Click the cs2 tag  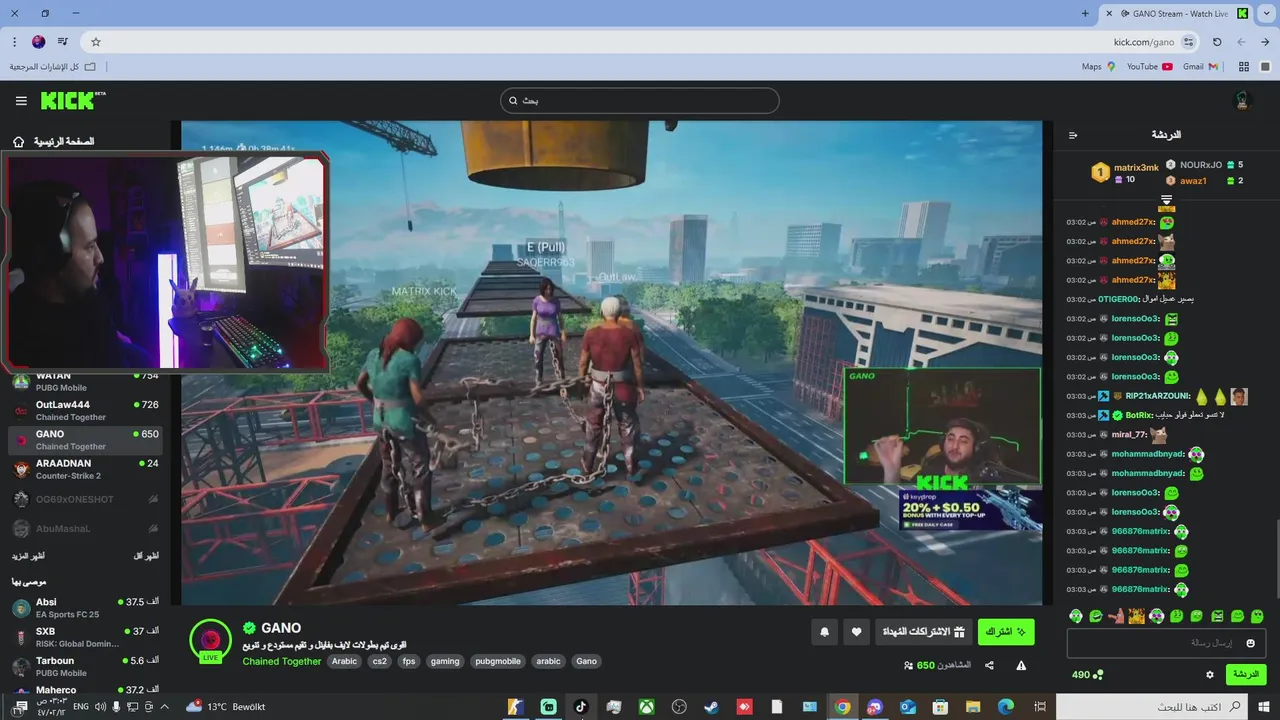click(379, 661)
